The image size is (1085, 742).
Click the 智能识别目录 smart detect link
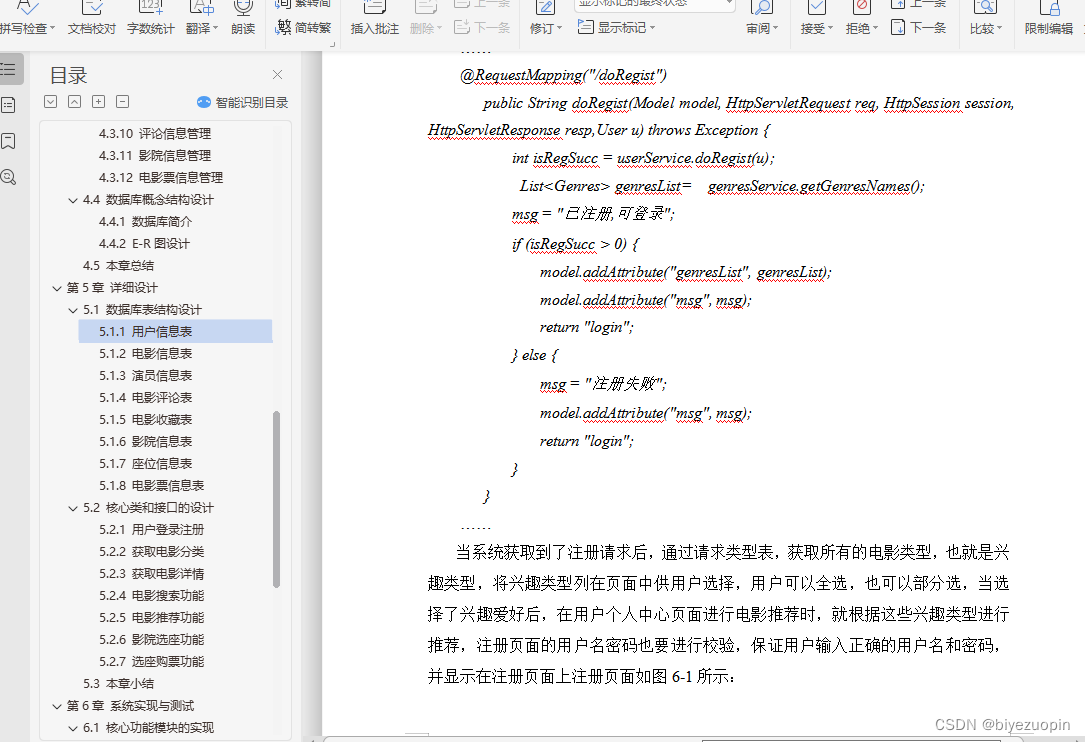coord(243,102)
